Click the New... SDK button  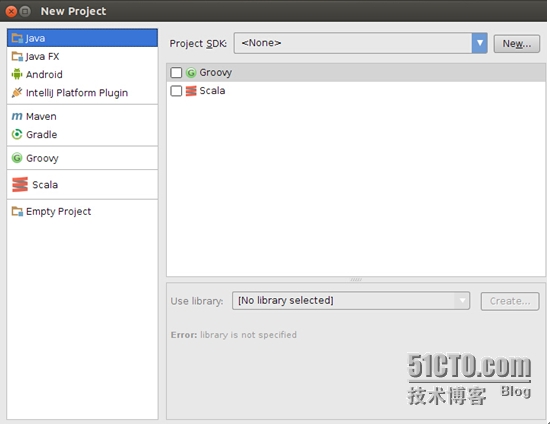(x=517, y=43)
